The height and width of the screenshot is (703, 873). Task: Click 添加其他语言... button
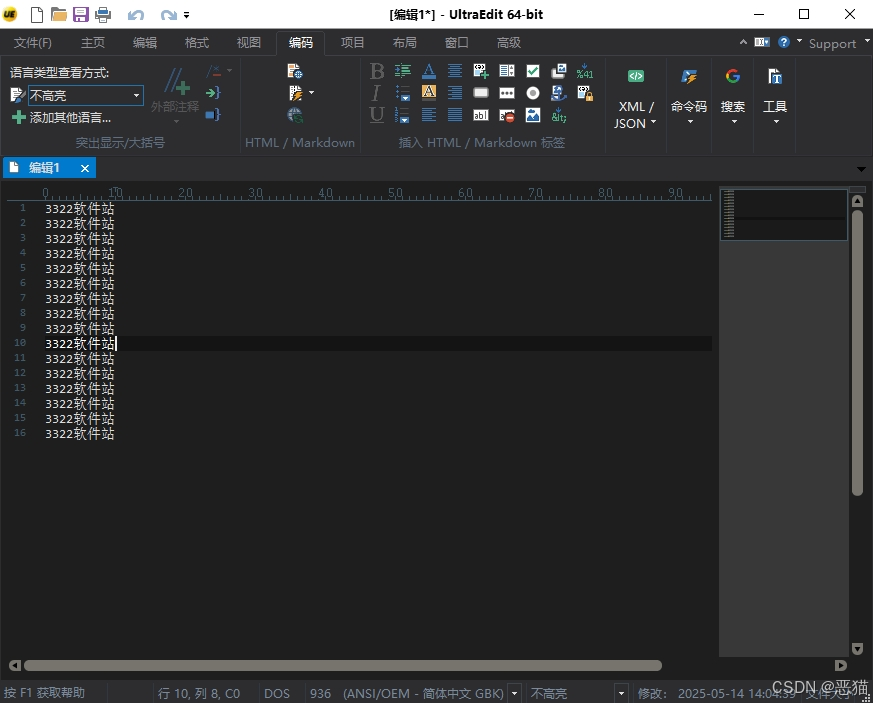[61, 117]
